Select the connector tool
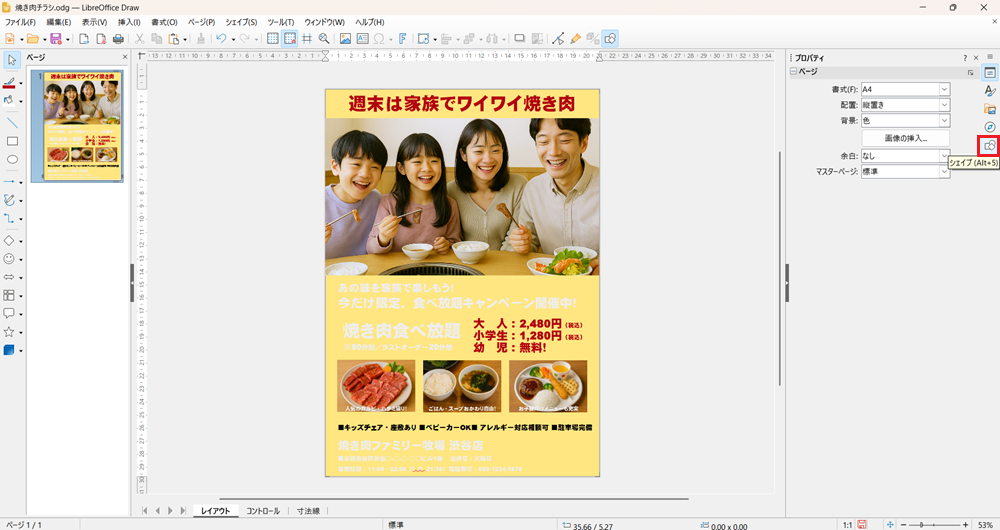The height and width of the screenshot is (530, 1000). tap(10, 219)
